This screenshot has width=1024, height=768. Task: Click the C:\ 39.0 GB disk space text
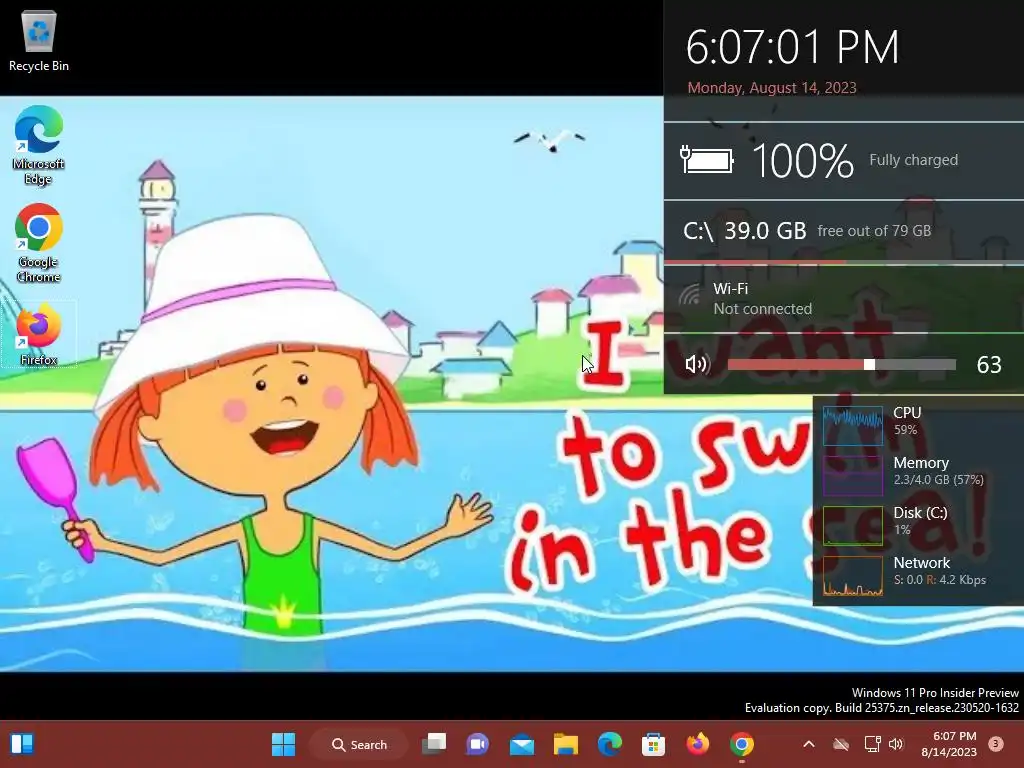(744, 231)
